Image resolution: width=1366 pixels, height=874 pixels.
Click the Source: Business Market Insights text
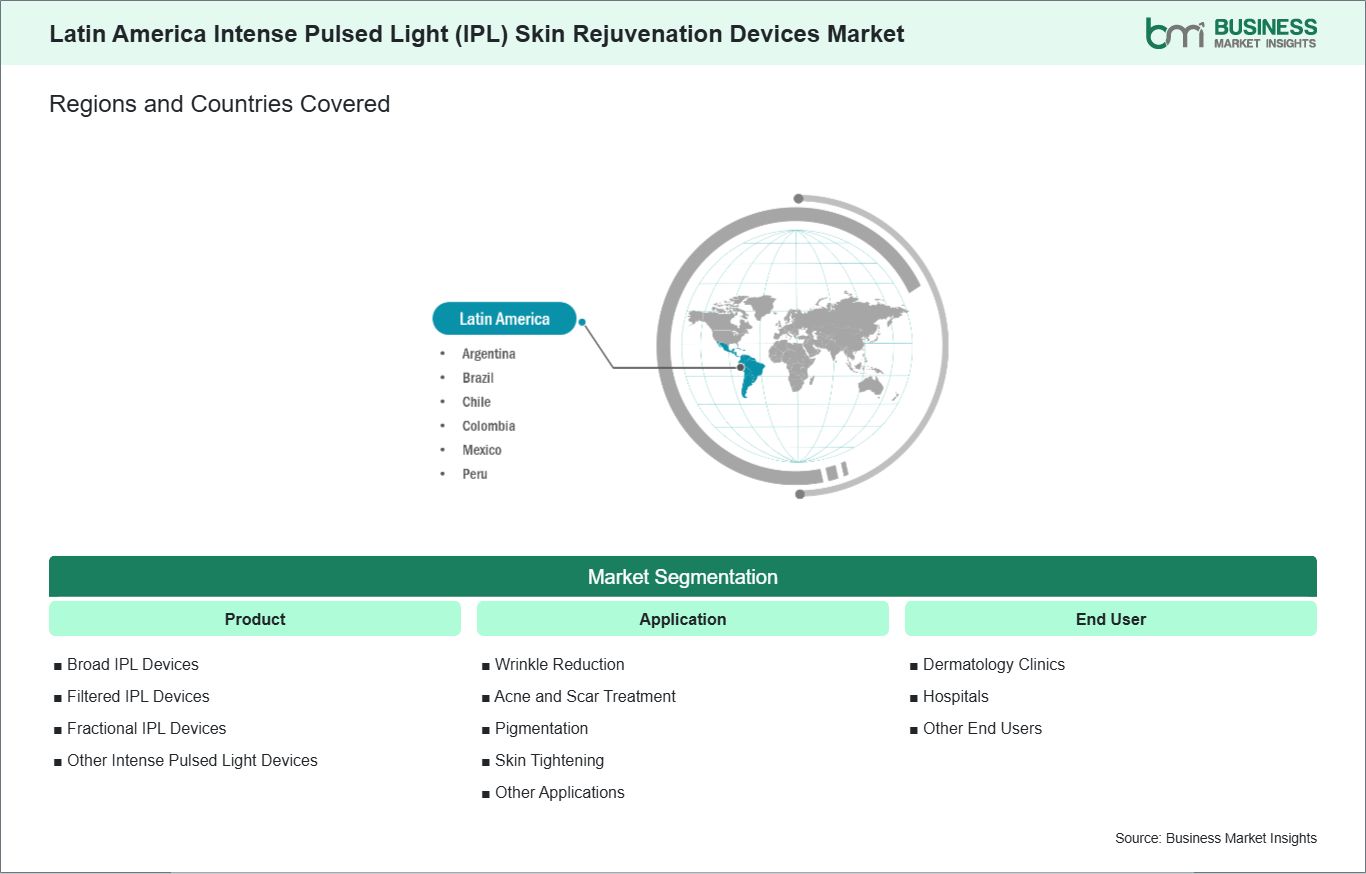click(1216, 838)
